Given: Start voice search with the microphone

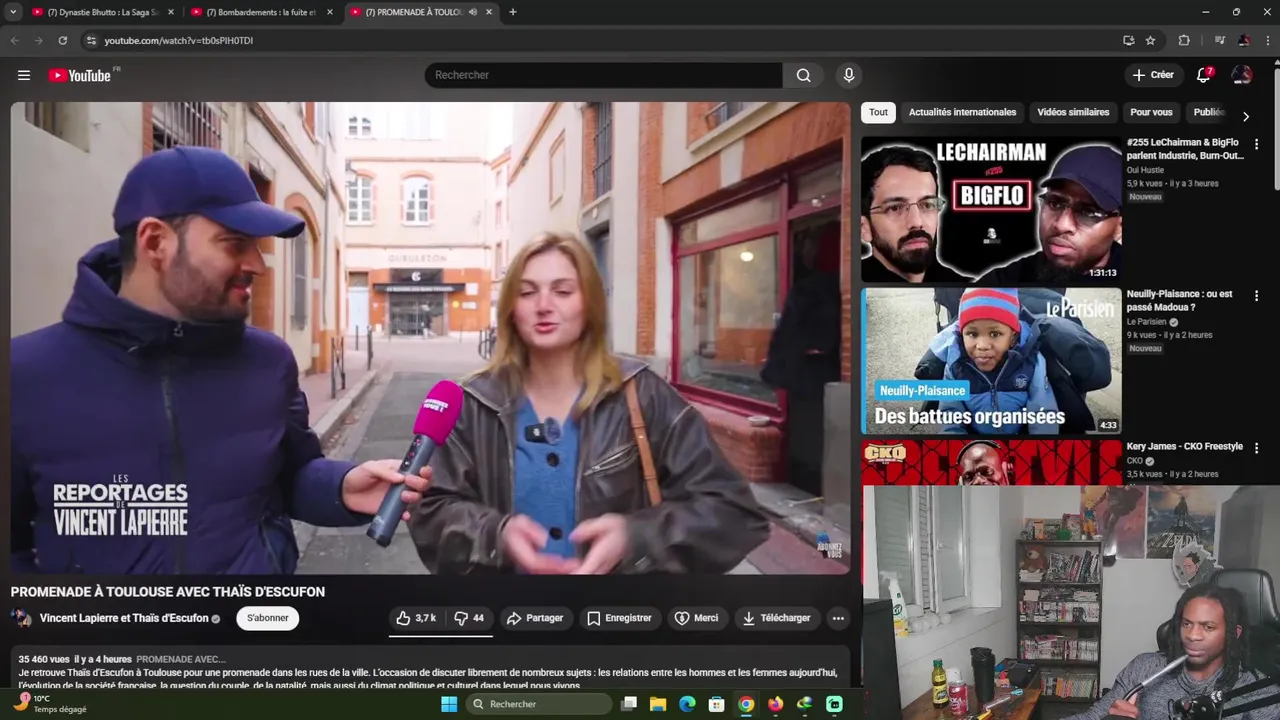Looking at the screenshot, I should [x=849, y=75].
